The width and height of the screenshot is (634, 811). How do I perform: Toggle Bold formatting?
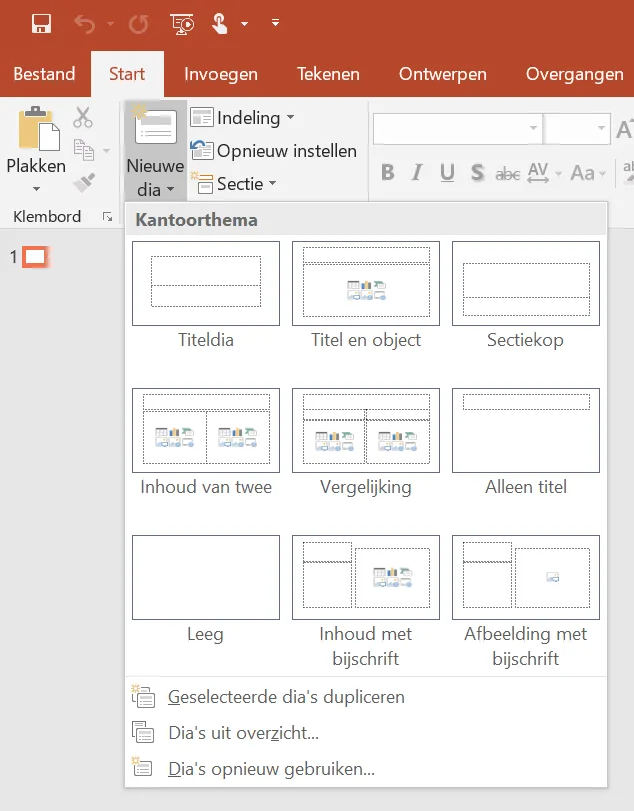388,172
